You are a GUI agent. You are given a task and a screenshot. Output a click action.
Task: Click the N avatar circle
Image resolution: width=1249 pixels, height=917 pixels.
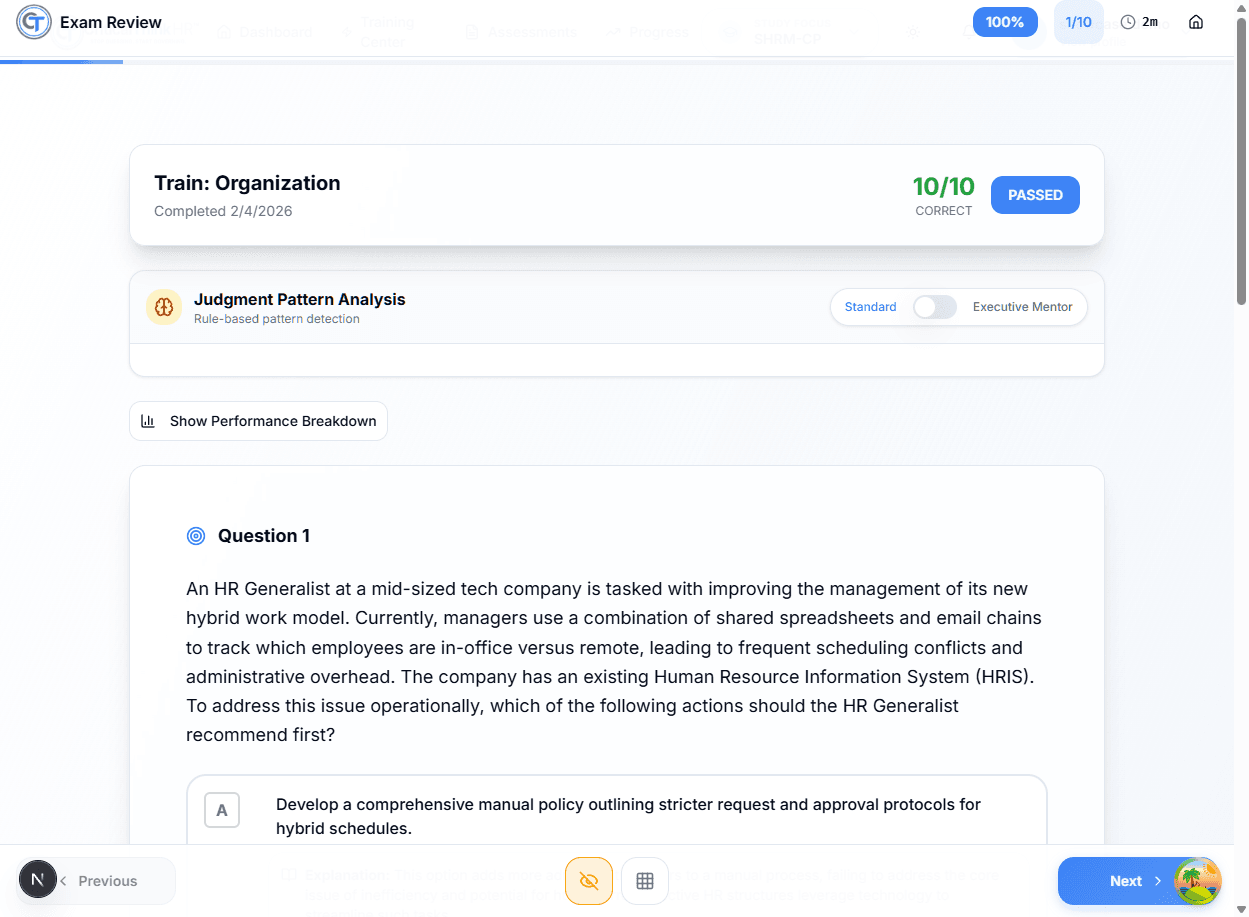[x=38, y=880]
